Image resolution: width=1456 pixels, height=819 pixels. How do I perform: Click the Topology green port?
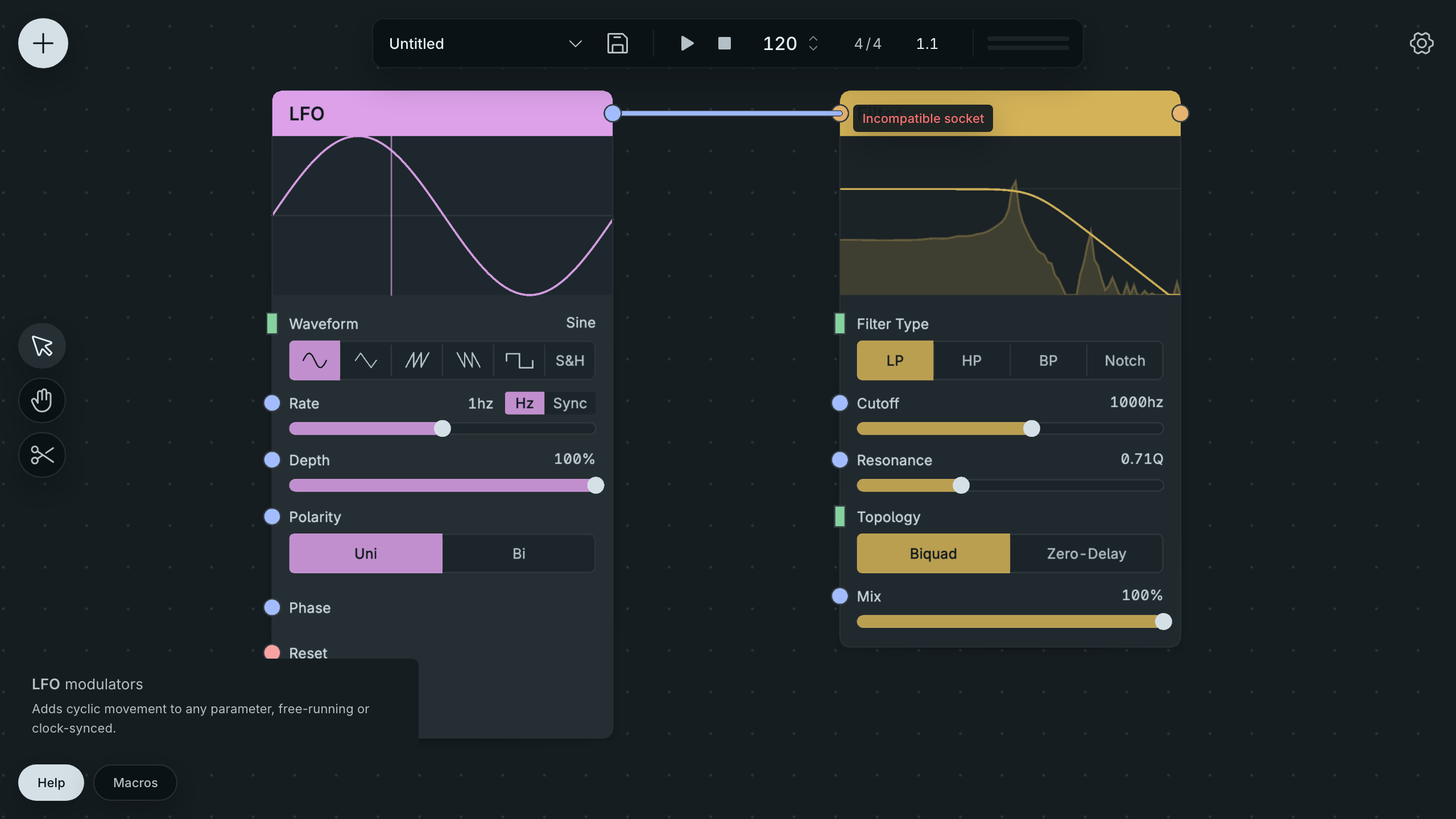coord(839,516)
